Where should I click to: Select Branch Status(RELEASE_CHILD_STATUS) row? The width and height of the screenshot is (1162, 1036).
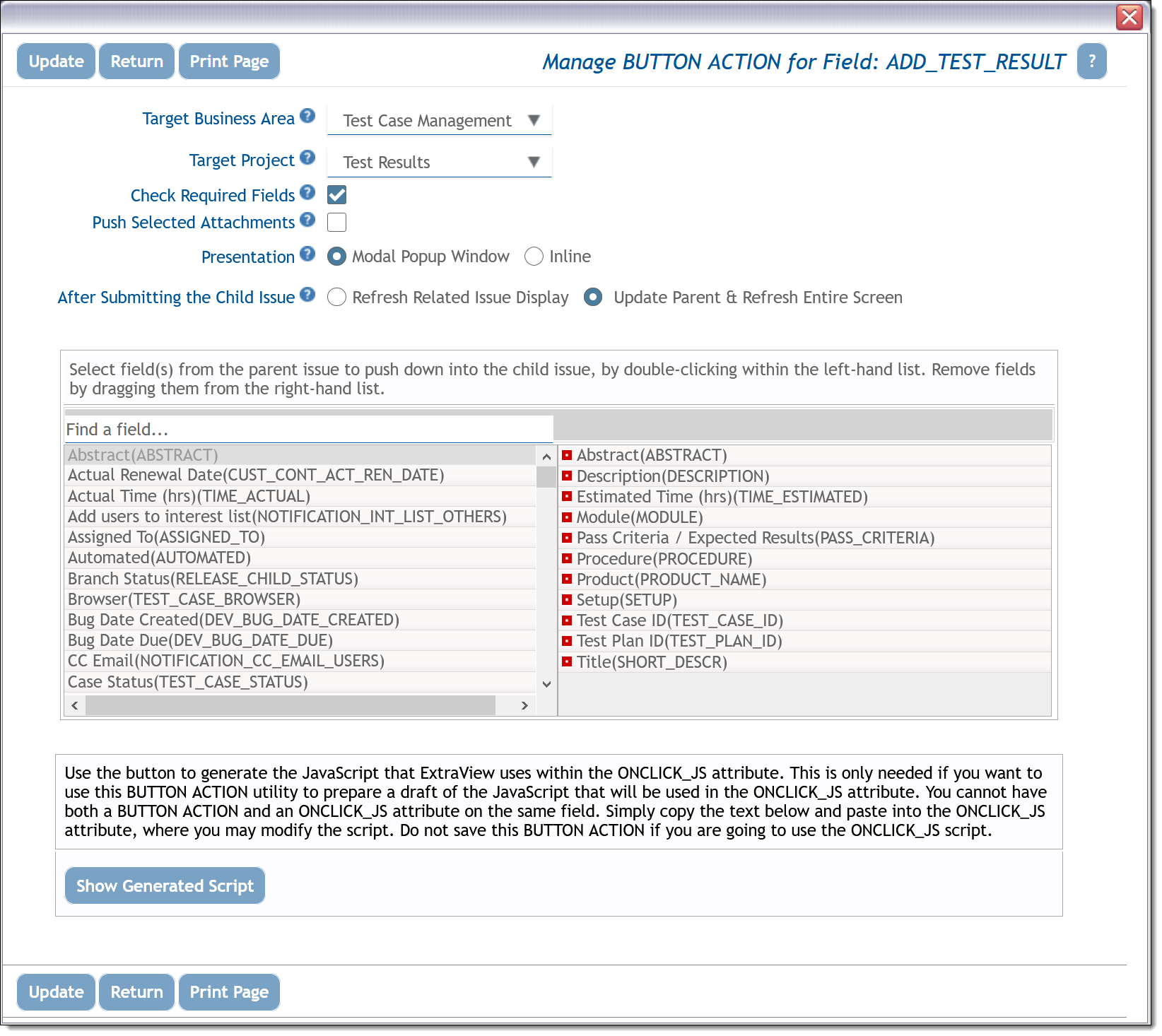tap(300, 579)
